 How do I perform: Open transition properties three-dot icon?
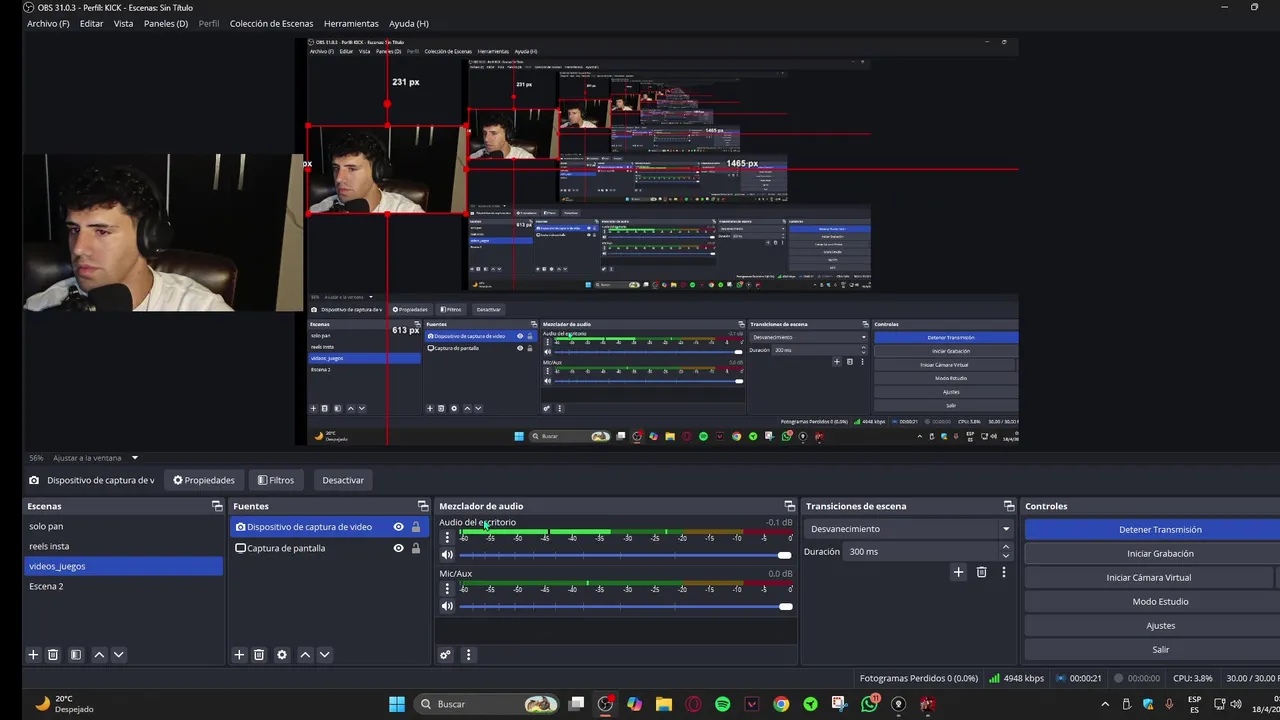click(1004, 572)
